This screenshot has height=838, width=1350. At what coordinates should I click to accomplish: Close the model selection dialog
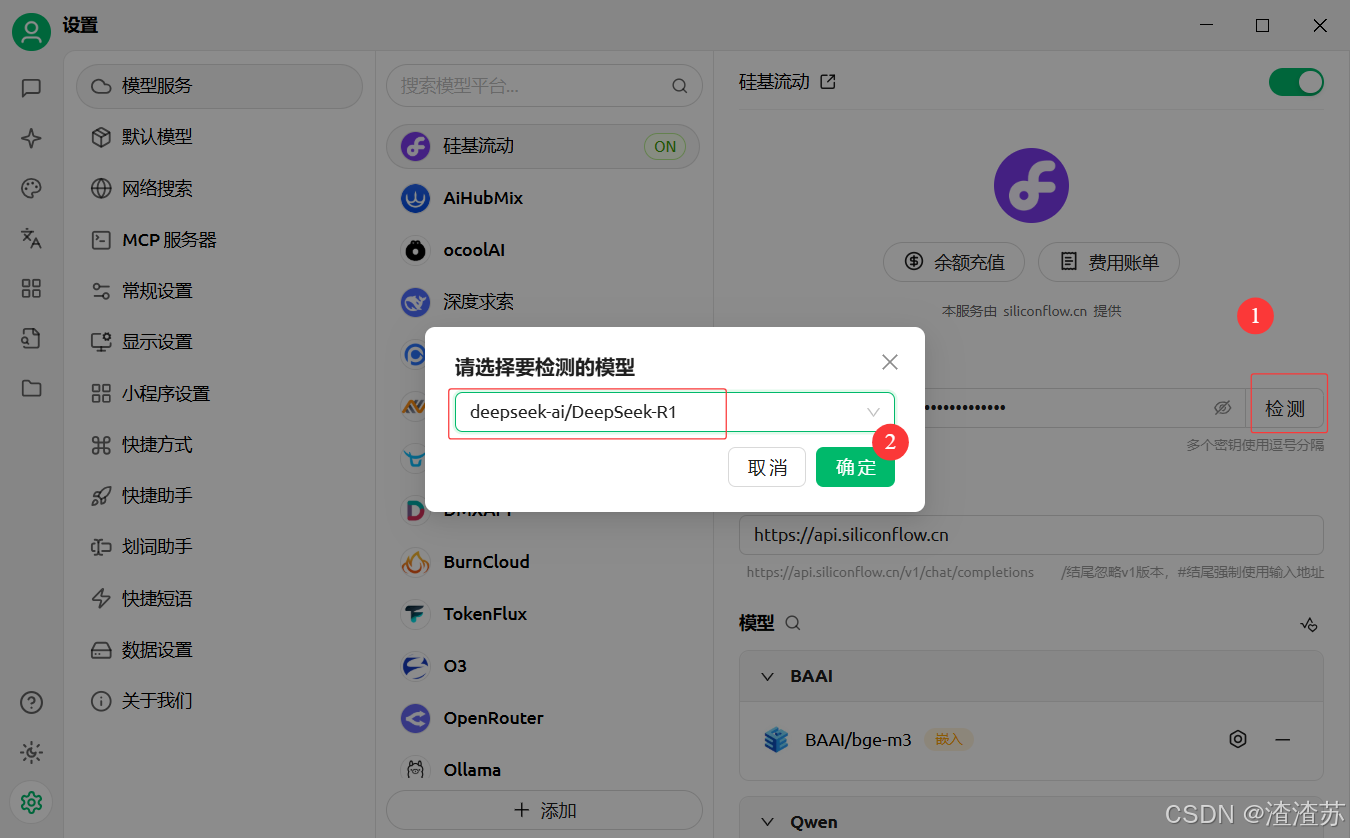890,362
